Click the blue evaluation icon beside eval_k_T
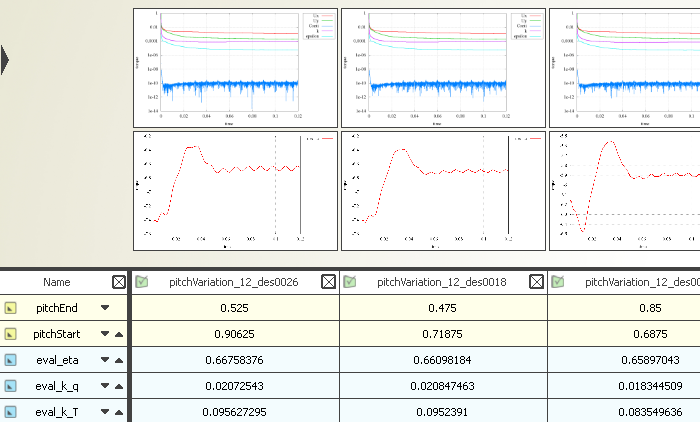Screen dimensions: 700x422 [10, 411]
